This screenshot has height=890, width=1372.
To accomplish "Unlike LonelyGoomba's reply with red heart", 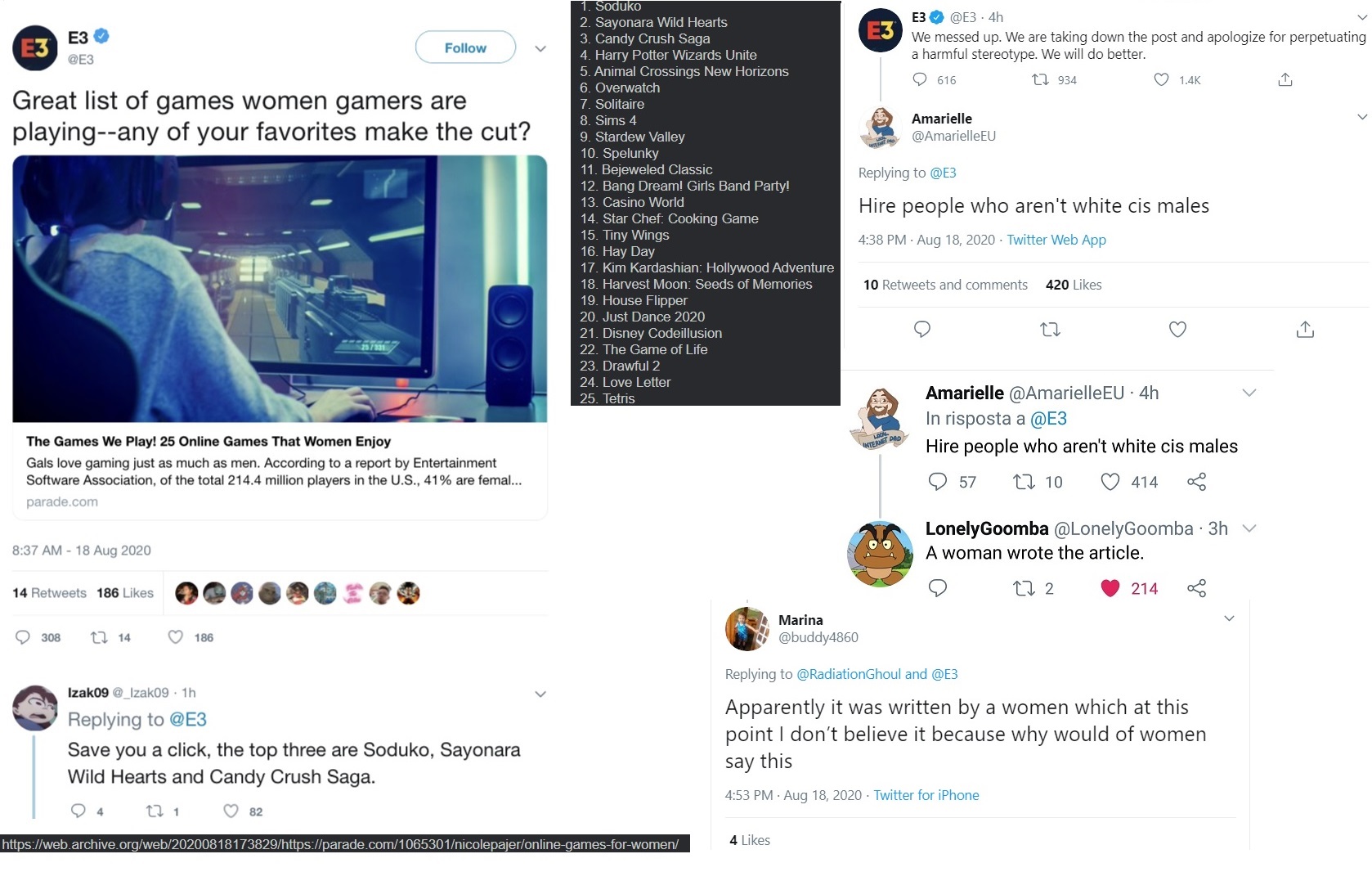I will [x=1110, y=588].
